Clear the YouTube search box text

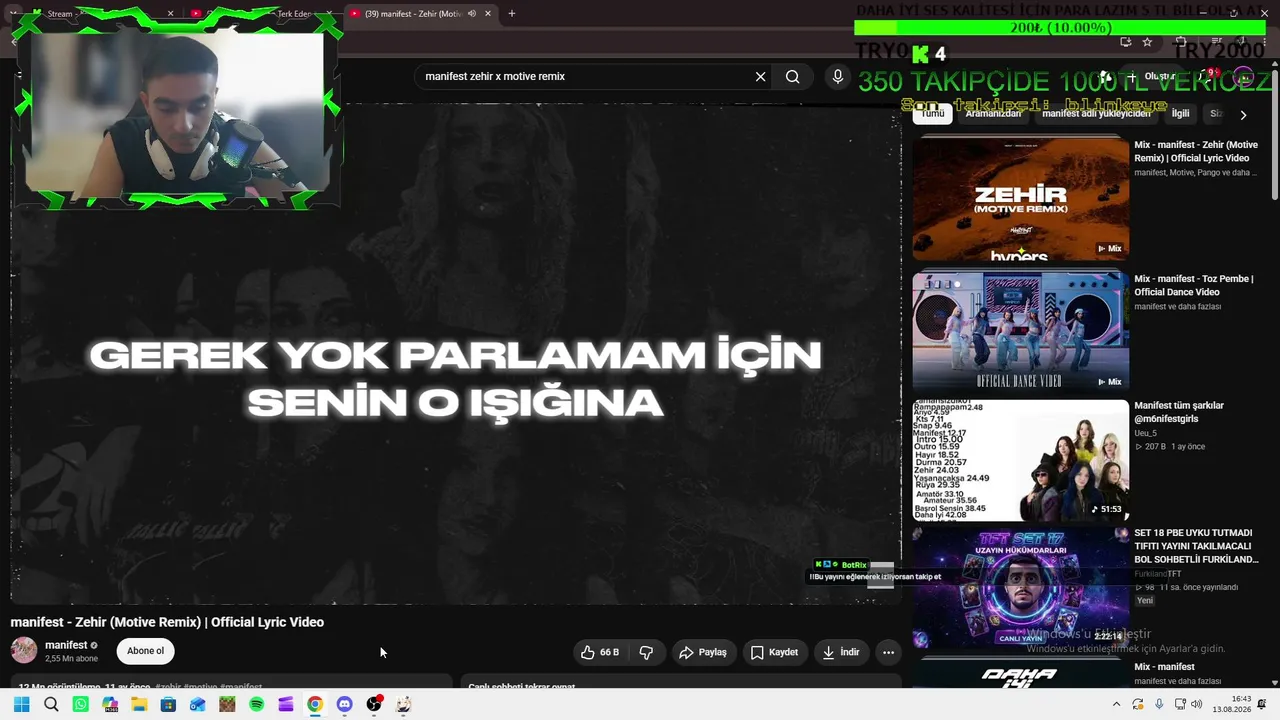760,77
